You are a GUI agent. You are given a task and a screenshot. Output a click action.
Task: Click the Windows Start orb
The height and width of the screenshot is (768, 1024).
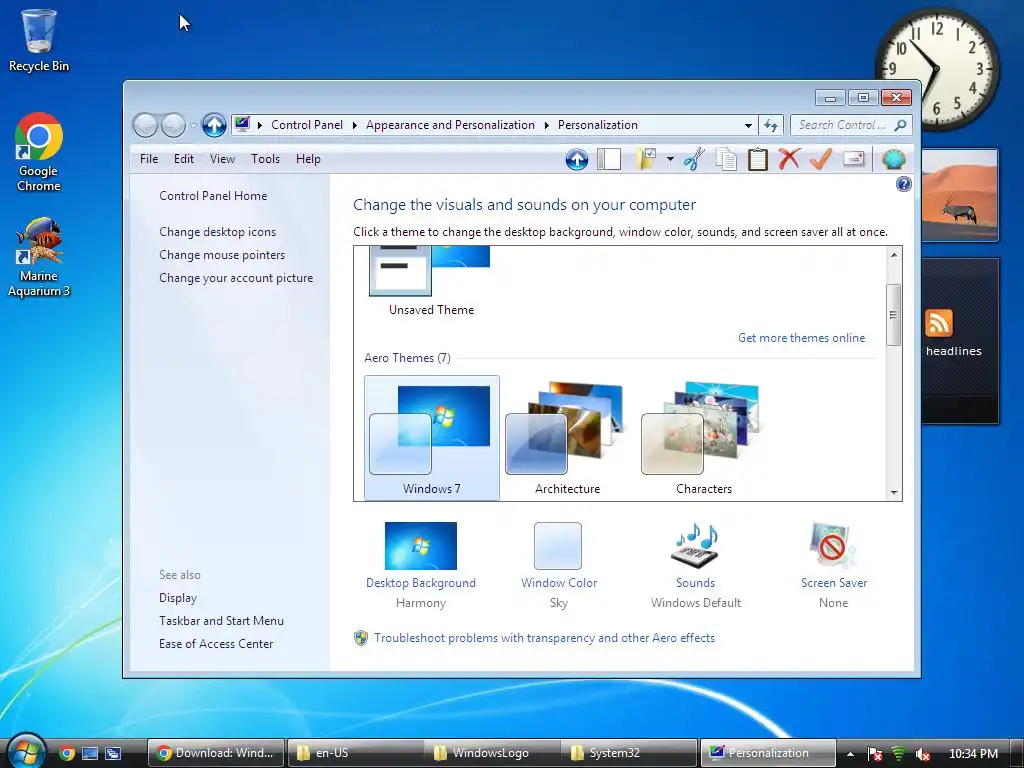tap(25, 752)
